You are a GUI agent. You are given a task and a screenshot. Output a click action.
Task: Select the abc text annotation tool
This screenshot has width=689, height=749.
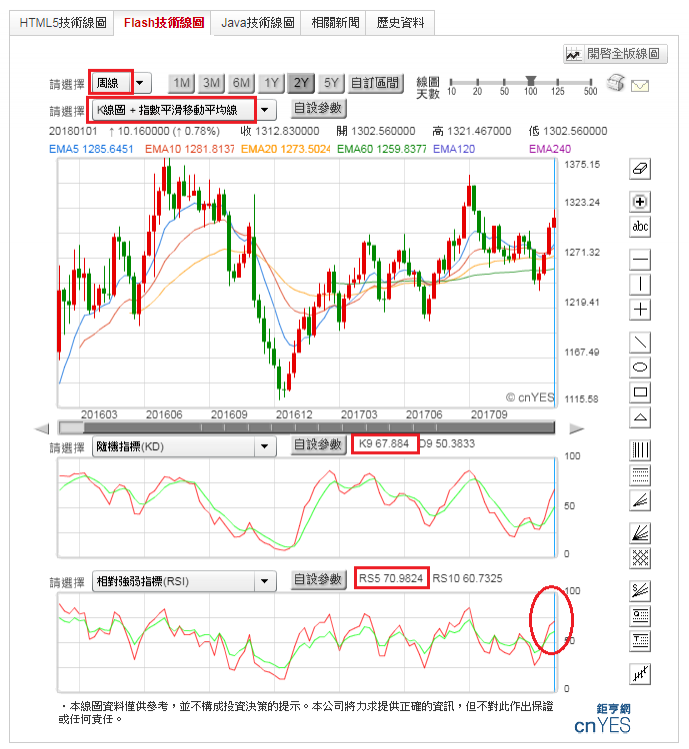(640, 226)
